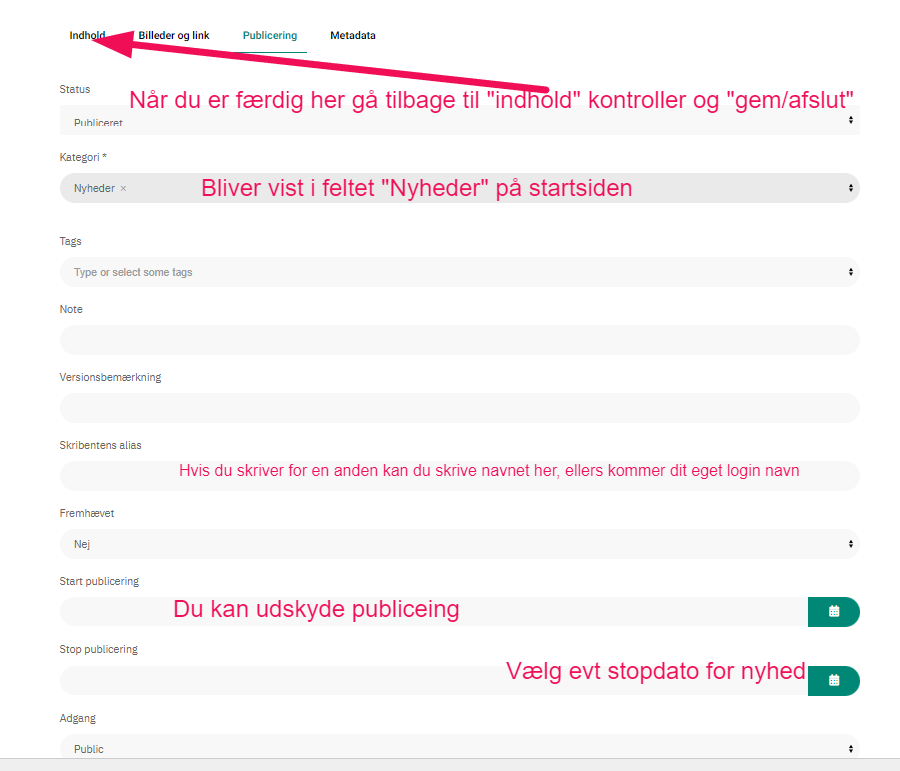Click the Adgang field label

(x=77, y=718)
